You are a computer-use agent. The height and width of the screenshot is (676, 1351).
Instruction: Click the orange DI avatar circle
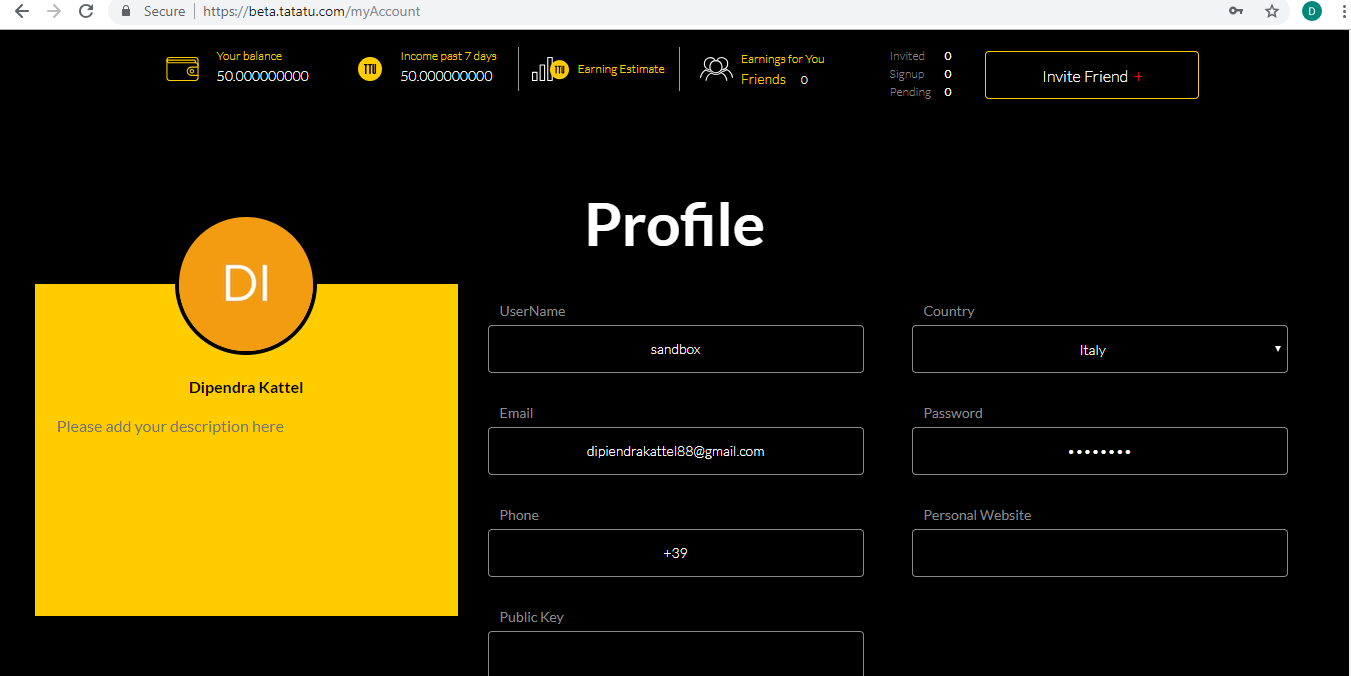(246, 284)
